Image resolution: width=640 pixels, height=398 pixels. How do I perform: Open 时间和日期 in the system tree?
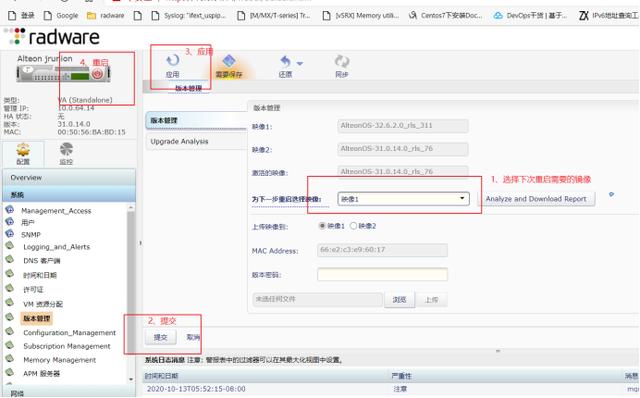(40, 275)
